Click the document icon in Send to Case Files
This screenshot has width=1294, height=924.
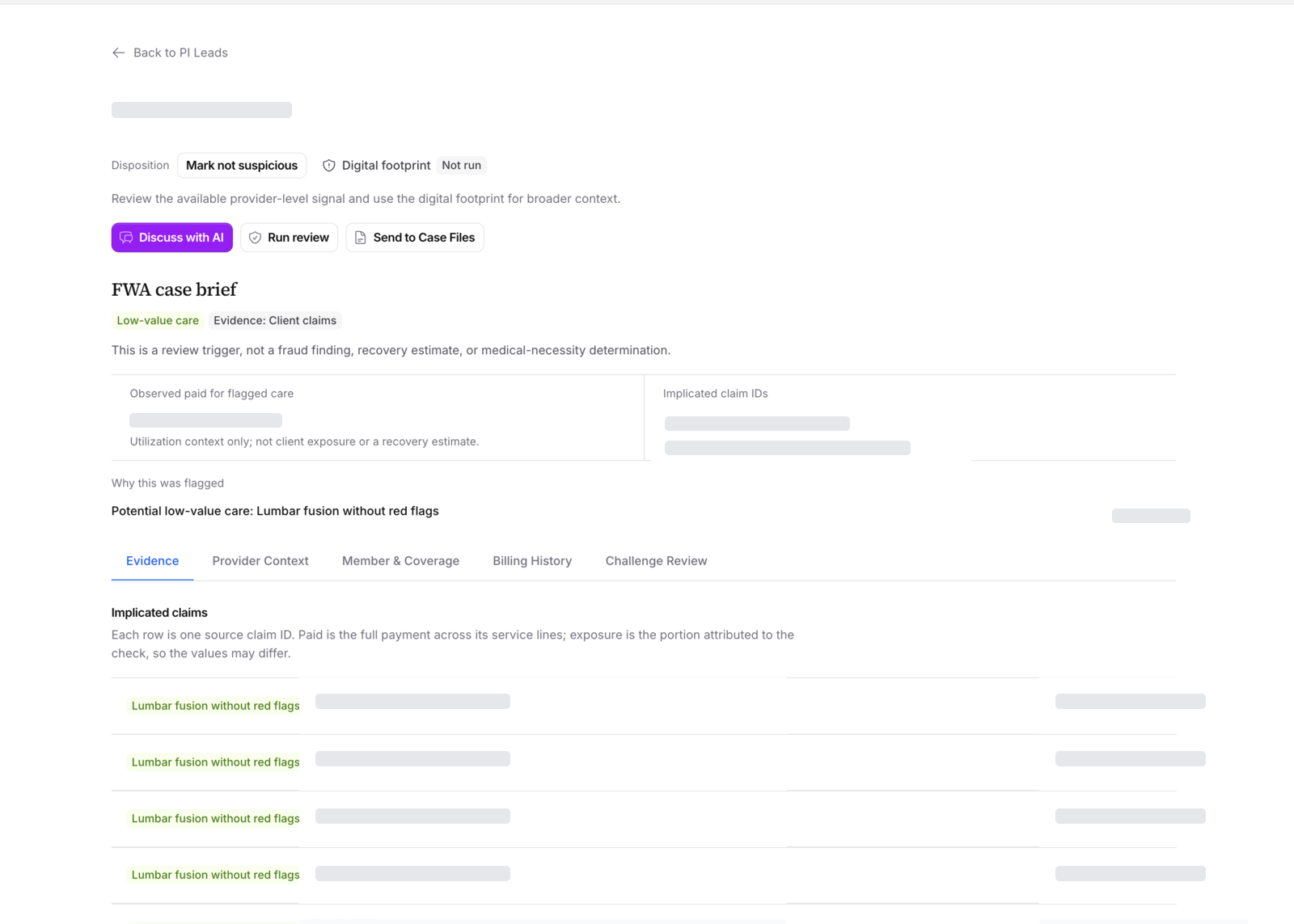coord(361,238)
